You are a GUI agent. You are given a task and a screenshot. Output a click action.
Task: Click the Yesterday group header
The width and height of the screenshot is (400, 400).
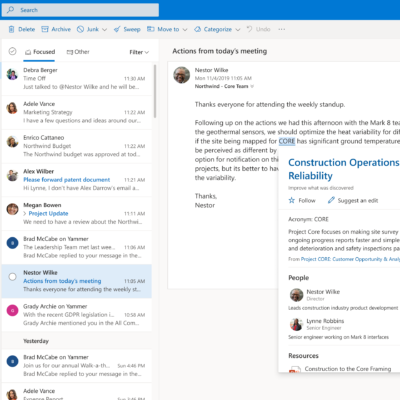36,341
